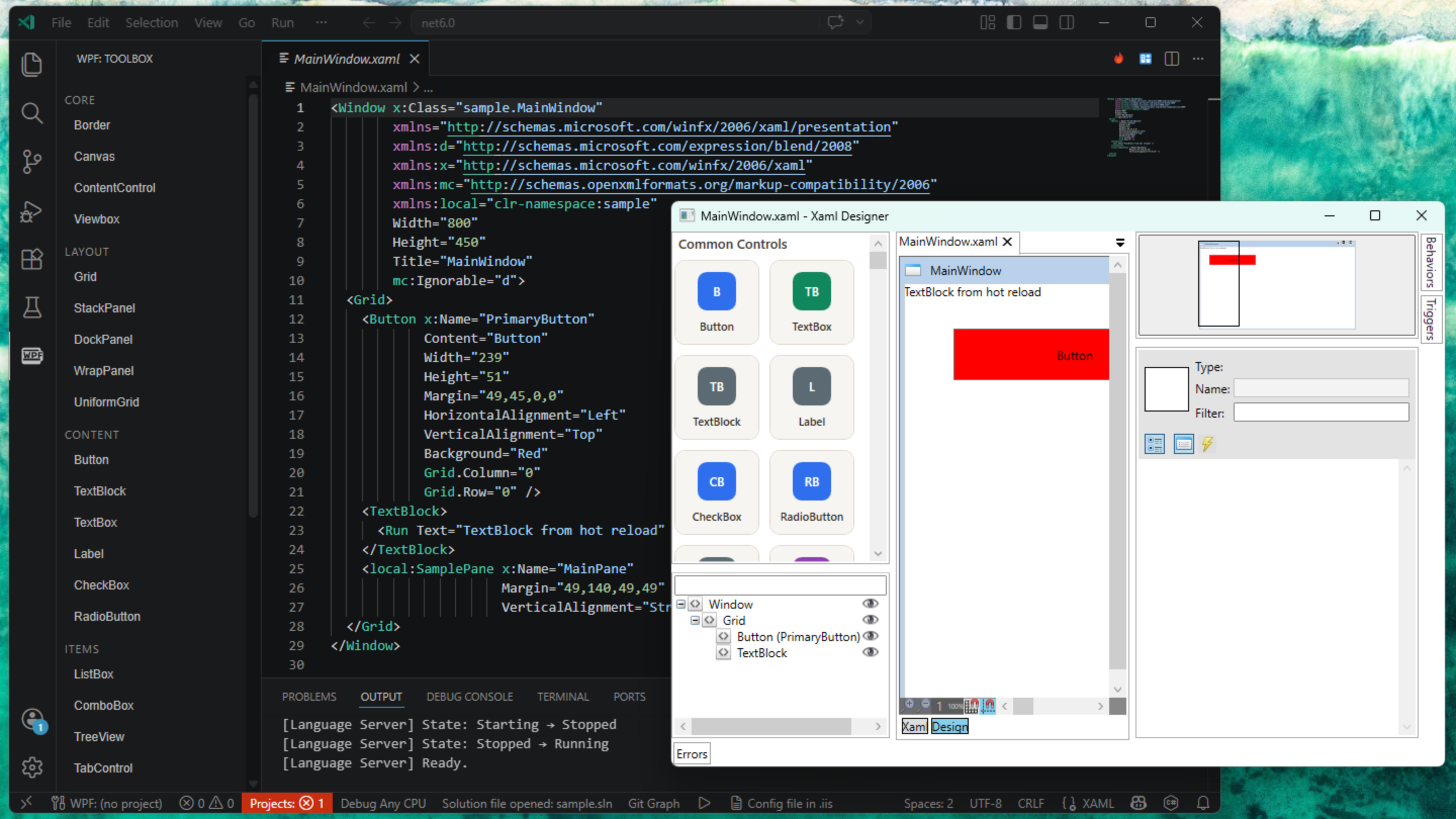The image size is (1456, 819).
Task: Select the WPF Toolbox icon in the activity bar
Action: pos(32,356)
